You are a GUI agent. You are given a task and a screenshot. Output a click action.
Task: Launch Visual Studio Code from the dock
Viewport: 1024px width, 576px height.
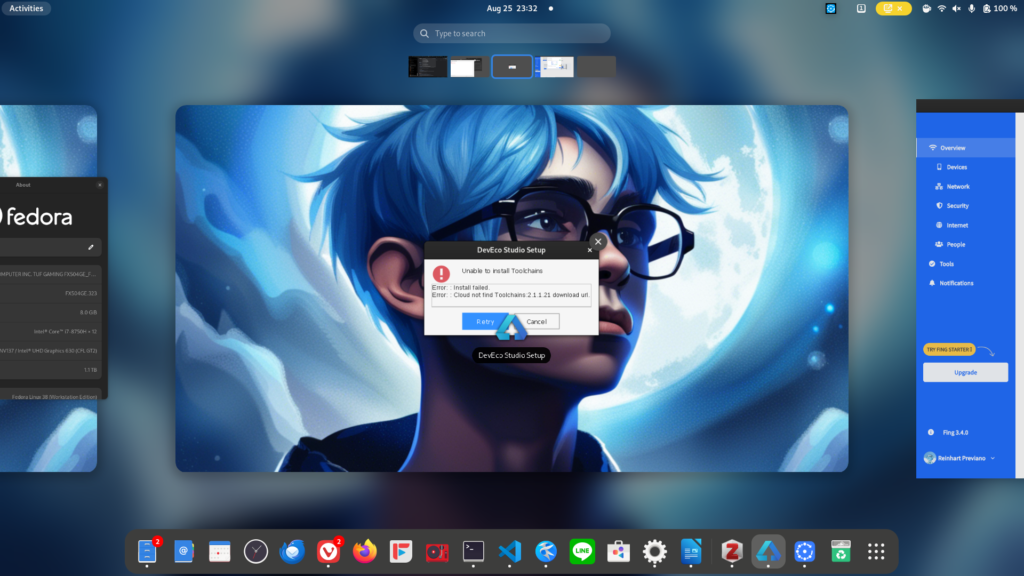(510, 551)
